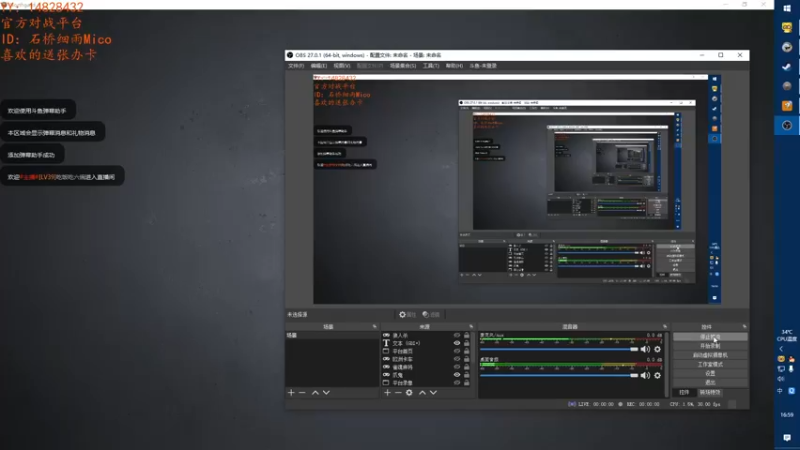The height and width of the screenshot is (450, 800).
Task: Open the 工具(T) menu in OBS
Action: tap(431, 66)
